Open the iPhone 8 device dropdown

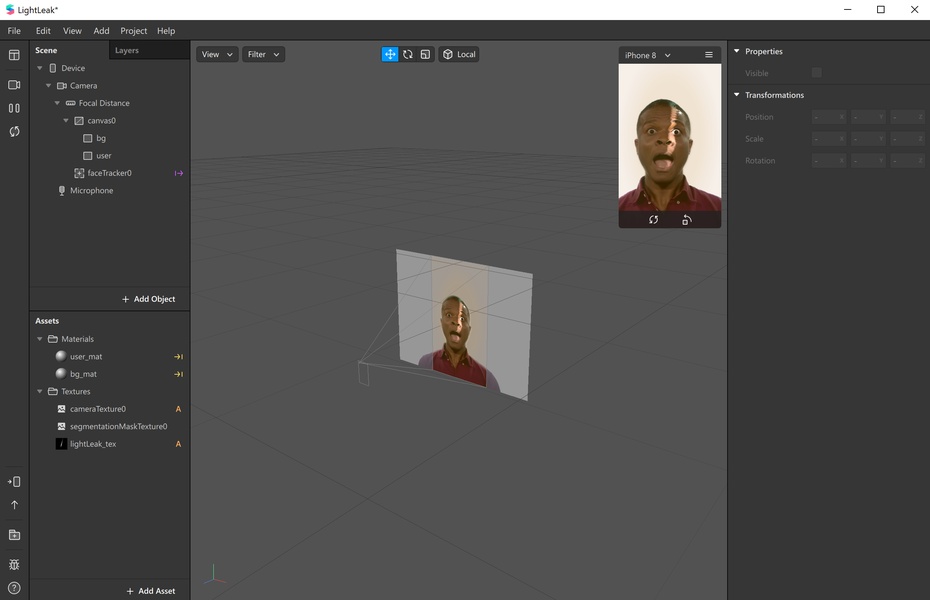[x=647, y=55]
